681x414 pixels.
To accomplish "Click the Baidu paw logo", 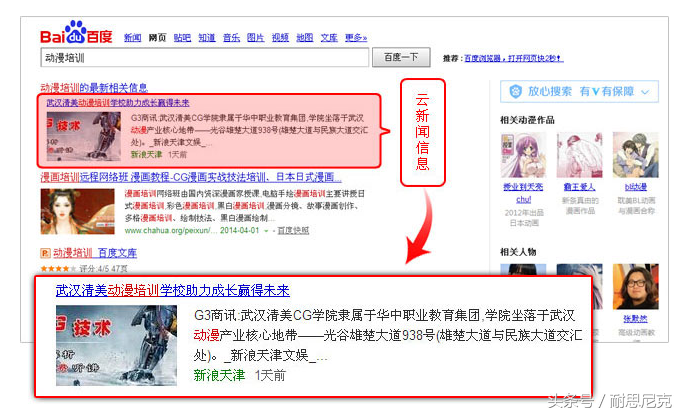I will pos(76,32).
